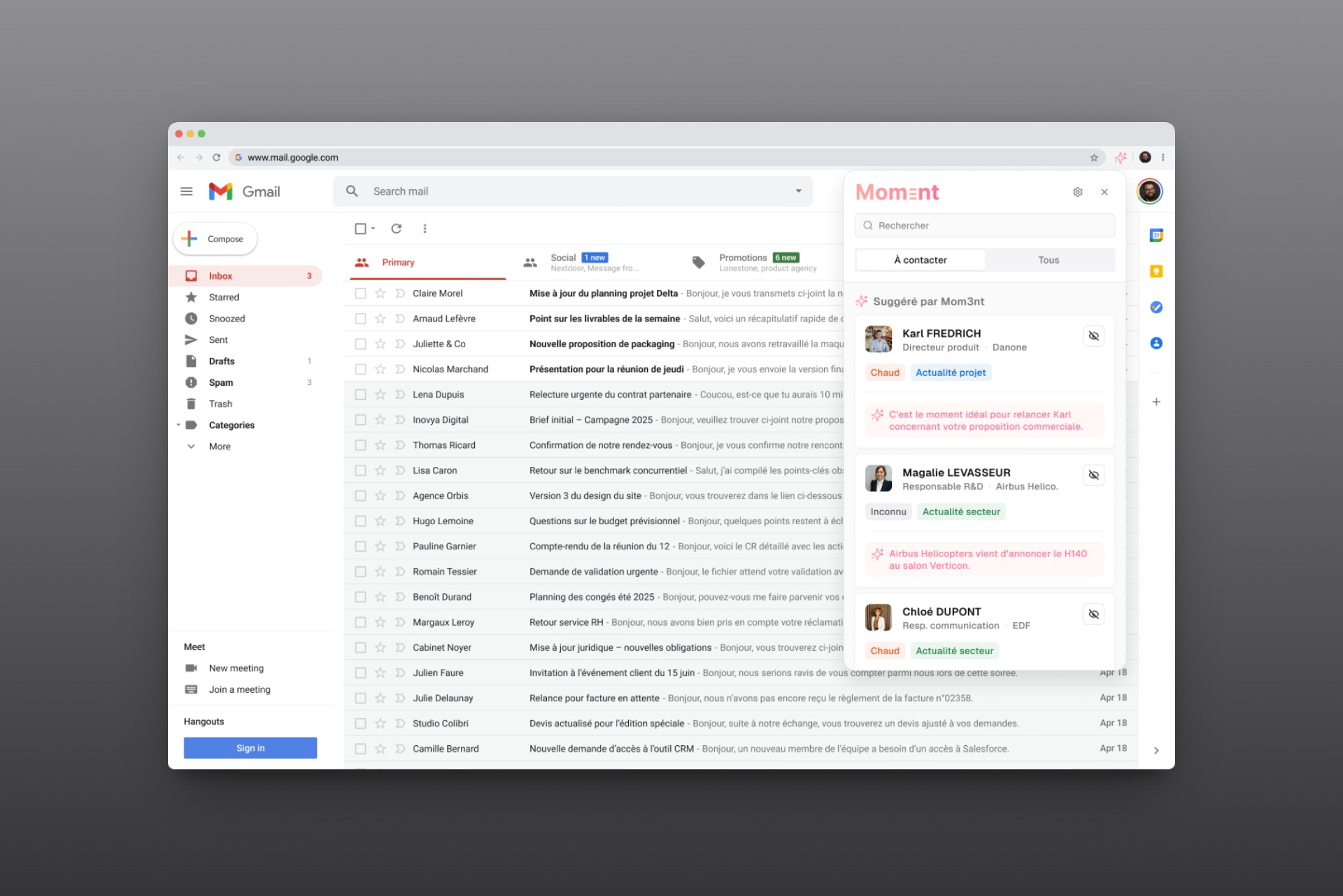Expand the Categories label list
1343x896 pixels.
click(178, 425)
